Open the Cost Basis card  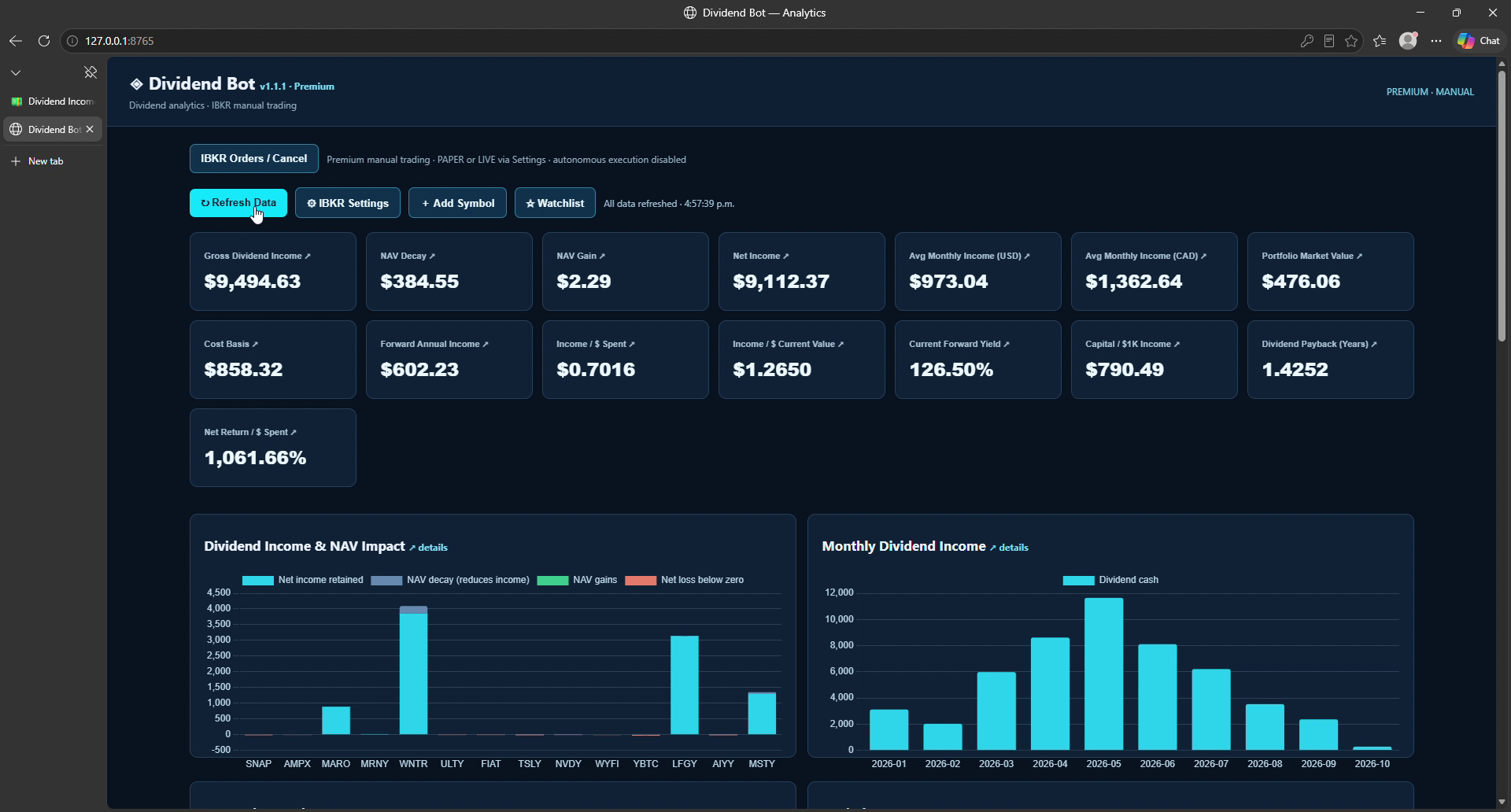click(x=273, y=360)
